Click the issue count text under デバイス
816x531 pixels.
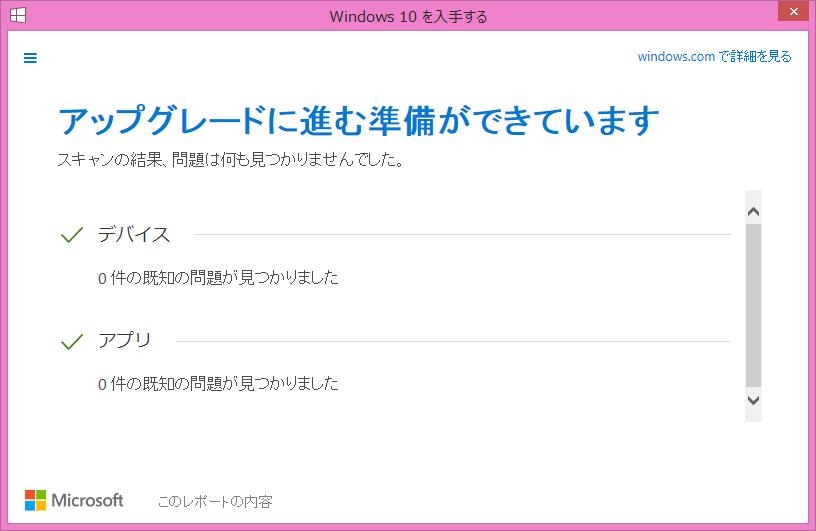[218, 277]
